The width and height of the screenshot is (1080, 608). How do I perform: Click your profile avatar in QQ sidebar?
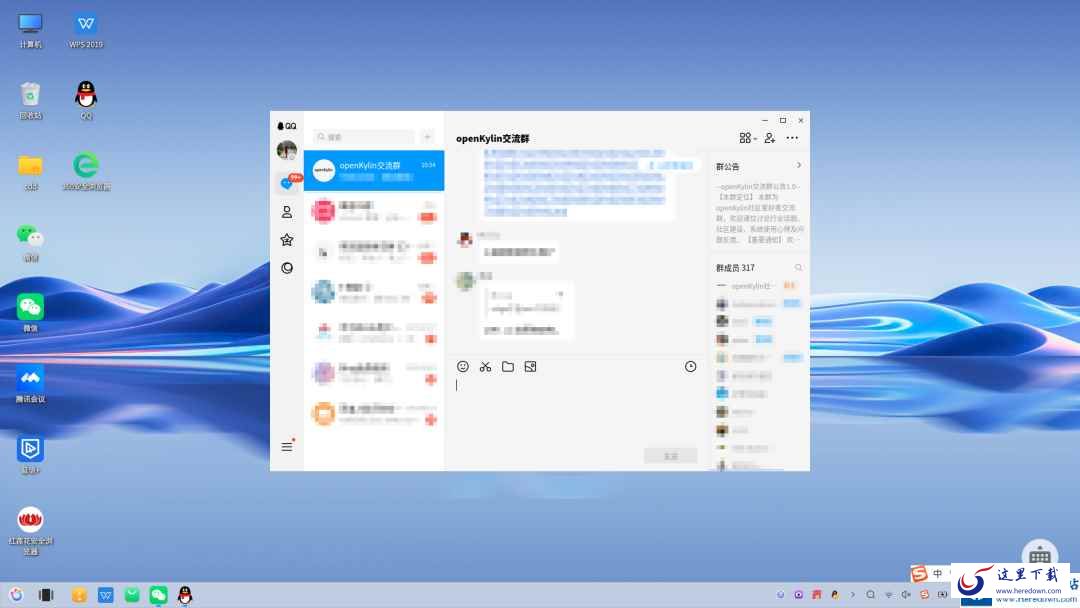click(287, 149)
